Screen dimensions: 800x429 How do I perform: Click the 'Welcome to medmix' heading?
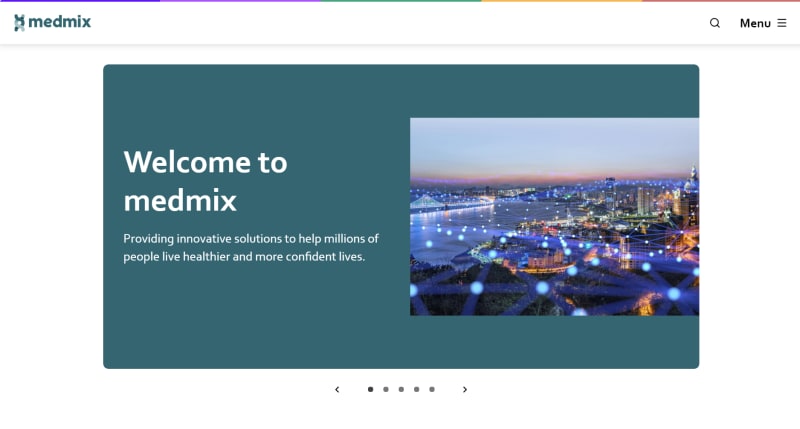point(205,181)
